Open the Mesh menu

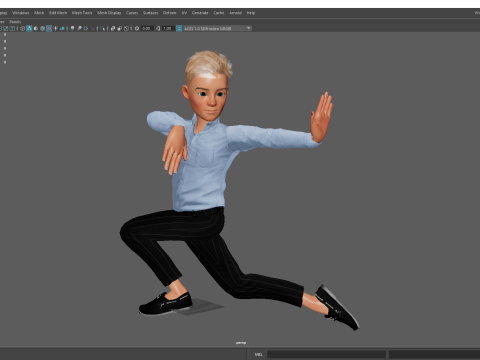(39, 13)
